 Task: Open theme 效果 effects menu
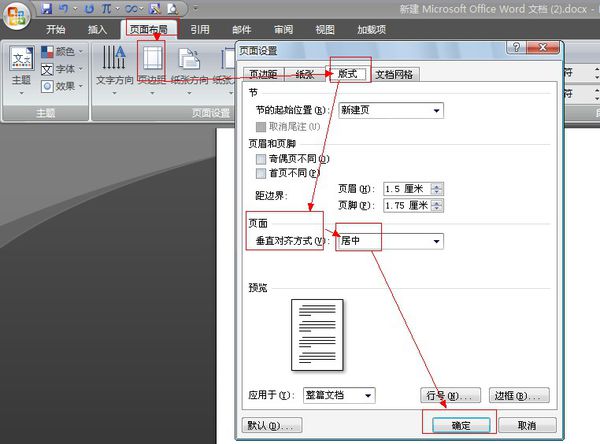(x=62, y=86)
